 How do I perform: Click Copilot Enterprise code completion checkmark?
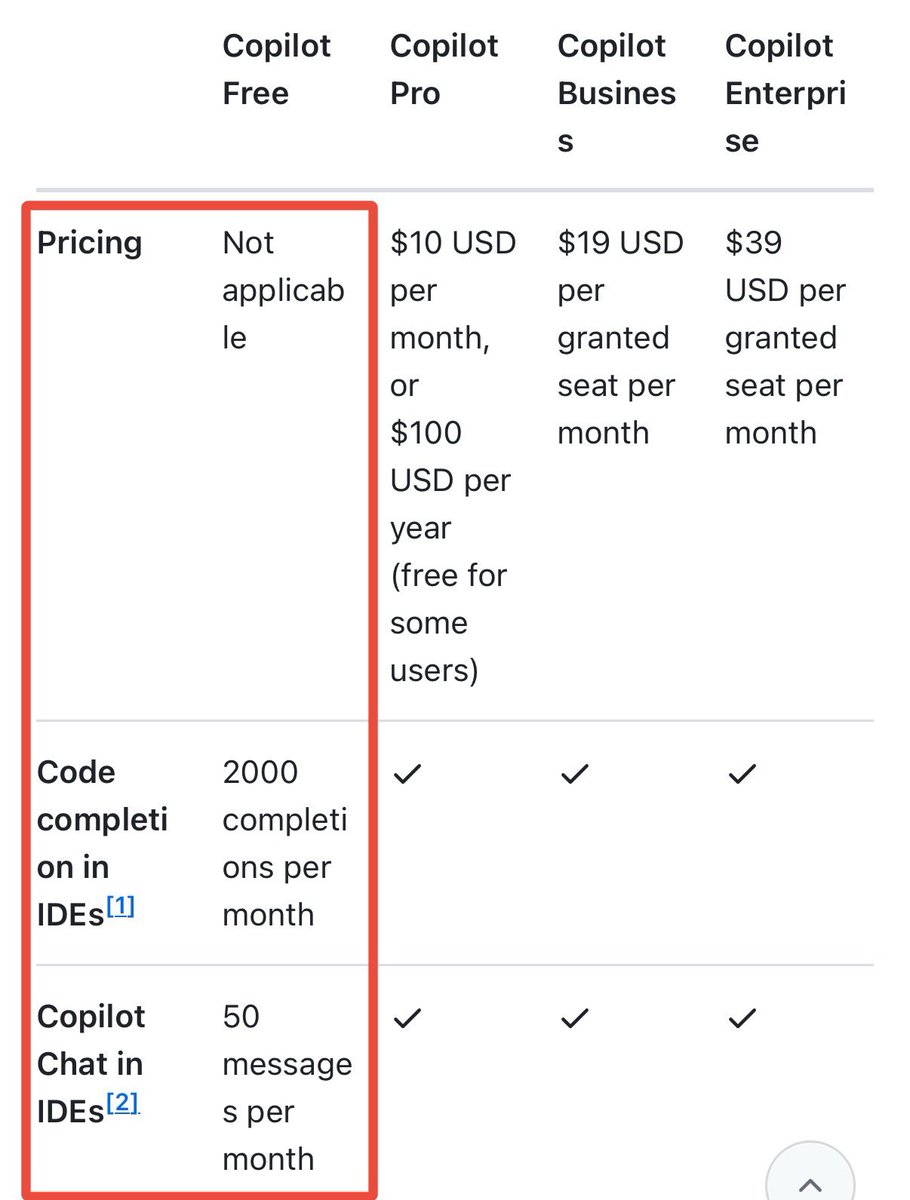pos(741,774)
